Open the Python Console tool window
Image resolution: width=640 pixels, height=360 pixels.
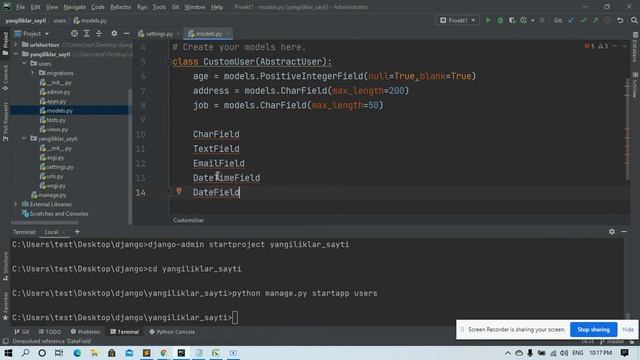coord(172,332)
